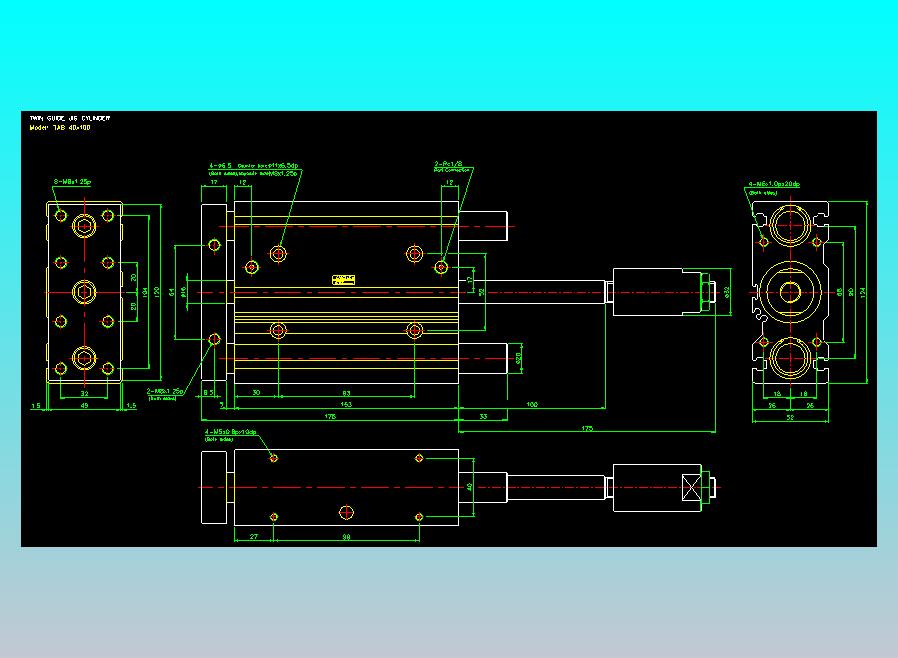Select the 8-M8x1.25p annotation on left view

(73, 181)
